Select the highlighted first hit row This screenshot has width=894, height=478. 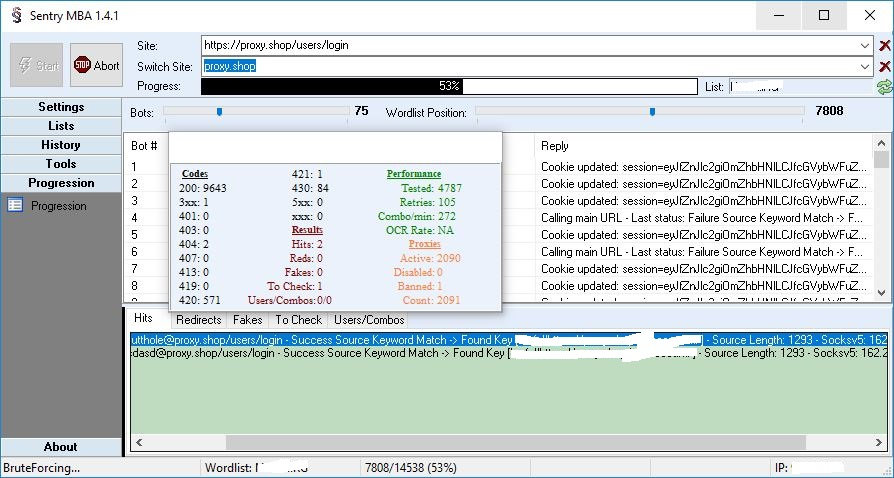tap(509, 340)
